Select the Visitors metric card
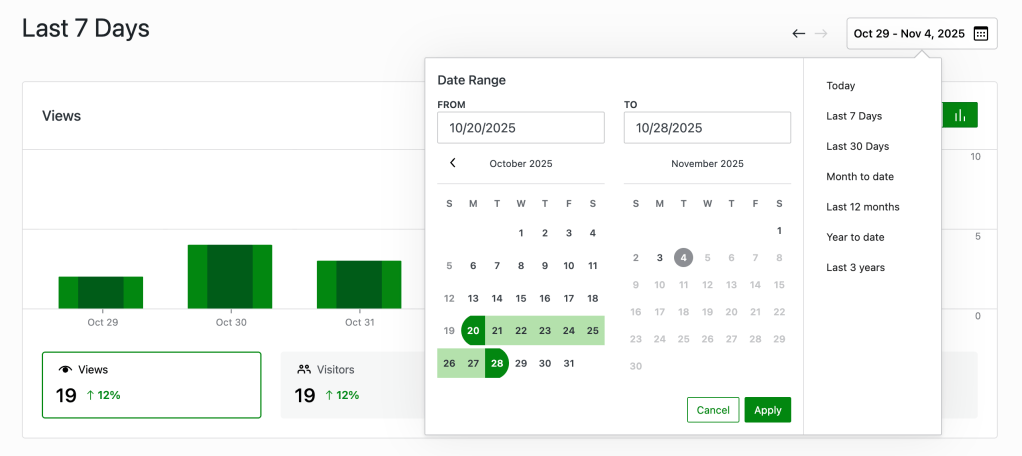 pyautogui.click(x=352, y=384)
